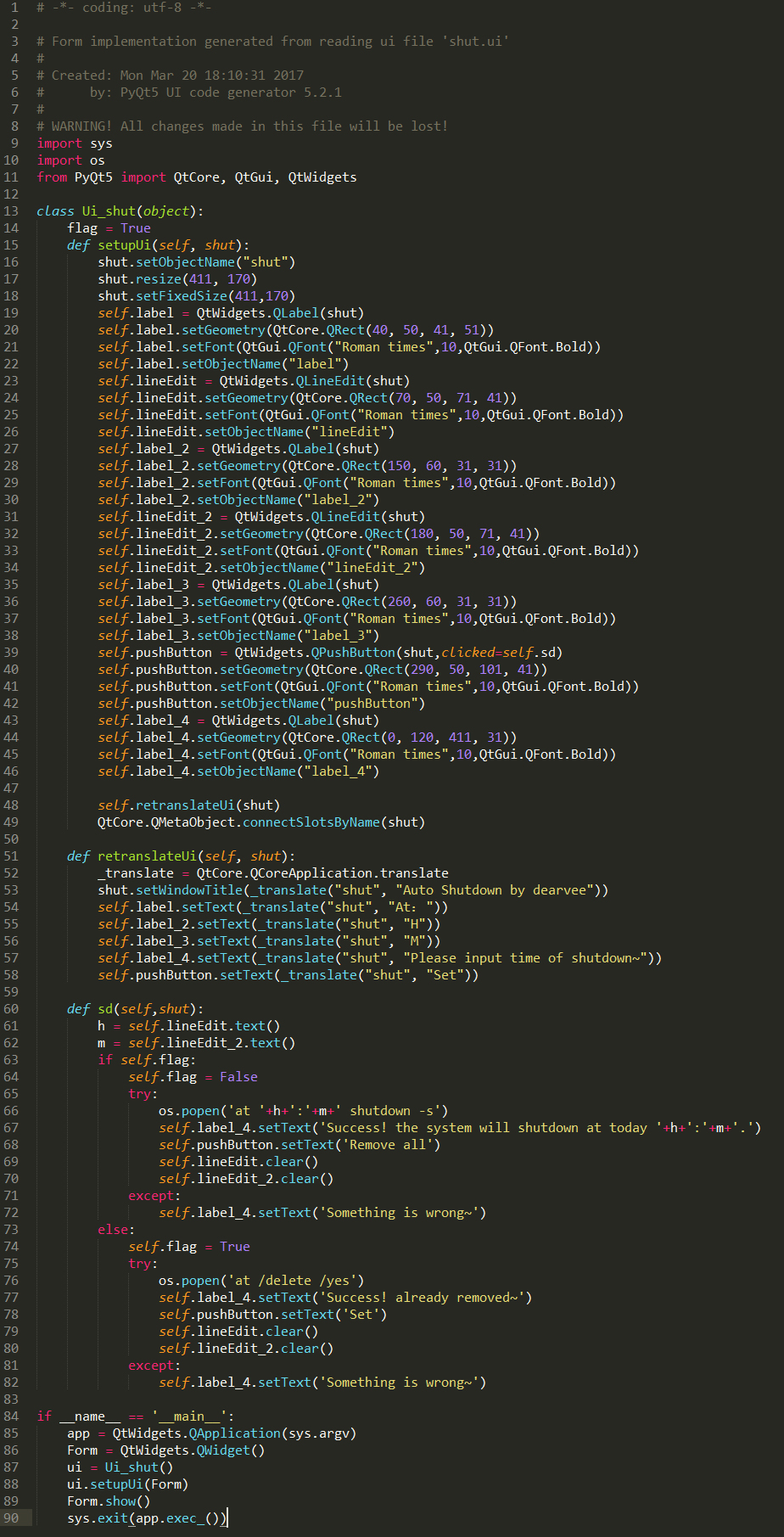Viewport: 784px width, 1537px height.
Task: Click "_translate = QtCore.QCoreApplication.translate" line
Action: (x=273, y=873)
